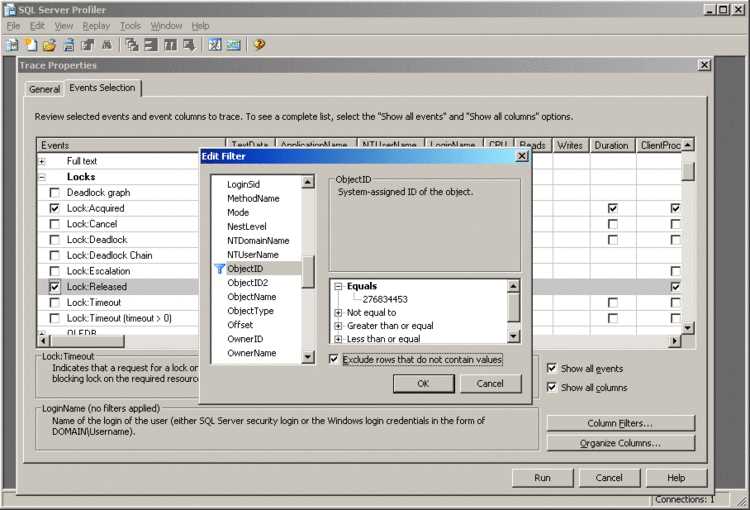The height and width of the screenshot is (510, 750).
Task: Click the column list scroll-down arrow
Action: [308, 357]
